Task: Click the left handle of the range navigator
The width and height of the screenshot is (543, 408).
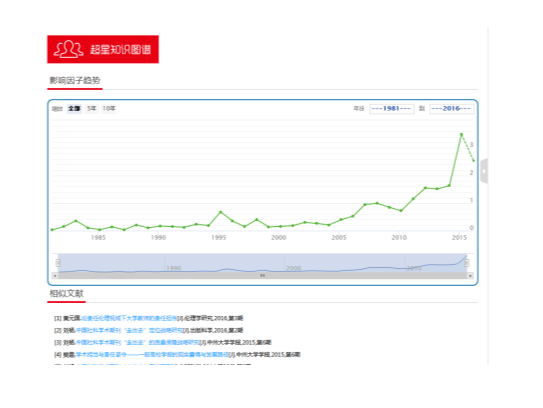Action: pyautogui.click(x=58, y=263)
